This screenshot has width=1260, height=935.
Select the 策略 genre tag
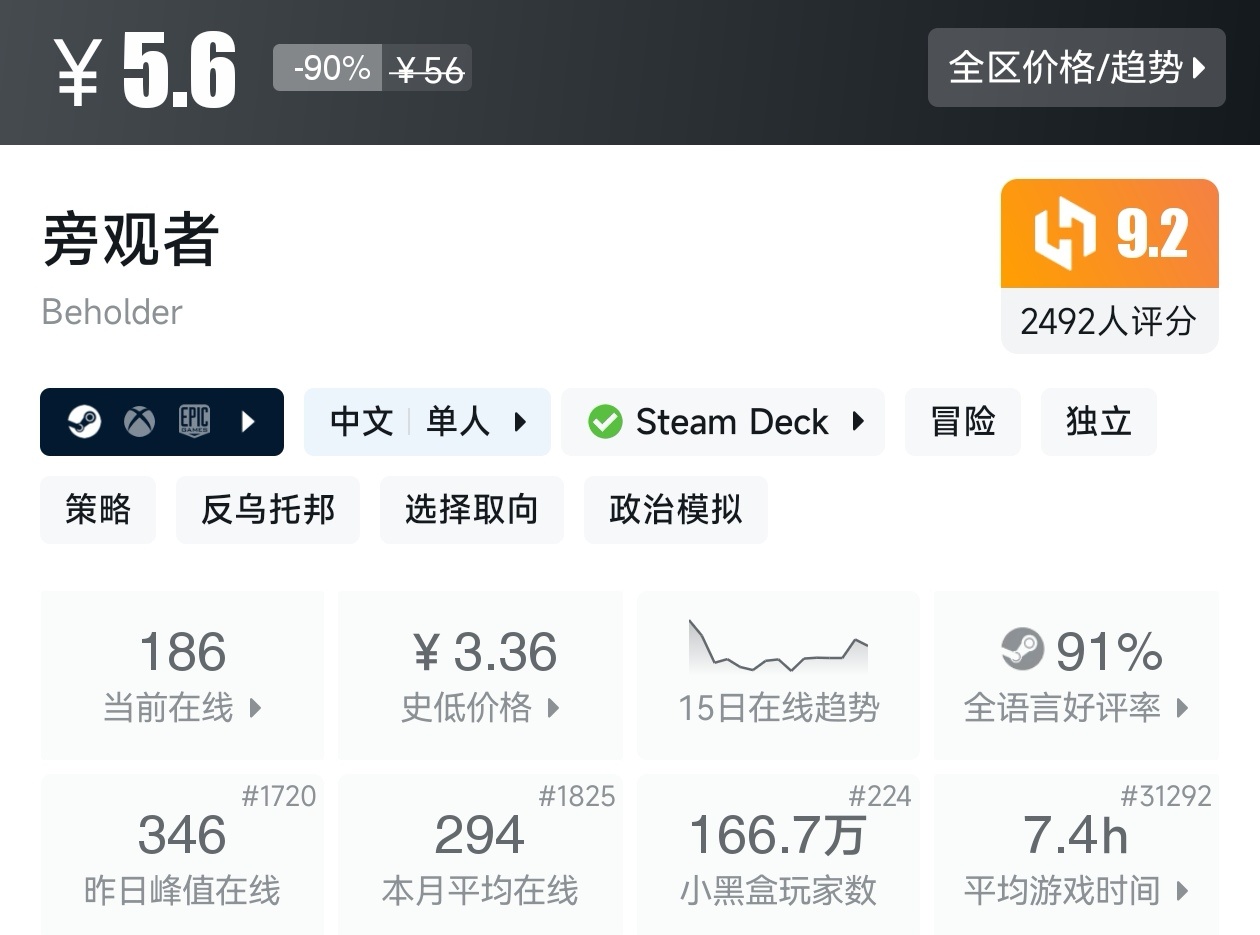point(98,510)
